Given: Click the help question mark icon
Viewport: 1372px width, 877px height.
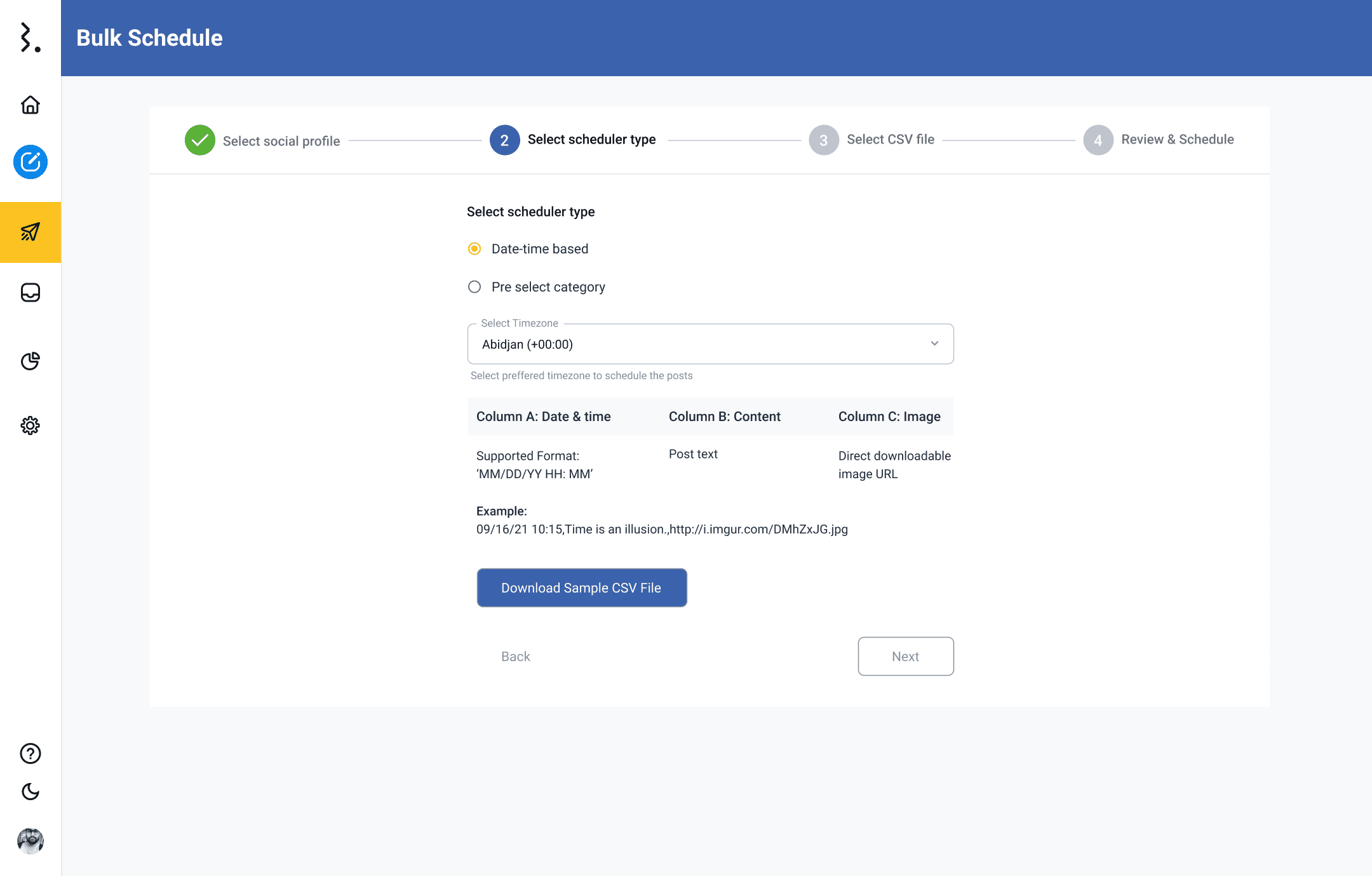Looking at the screenshot, I should 30,754.
